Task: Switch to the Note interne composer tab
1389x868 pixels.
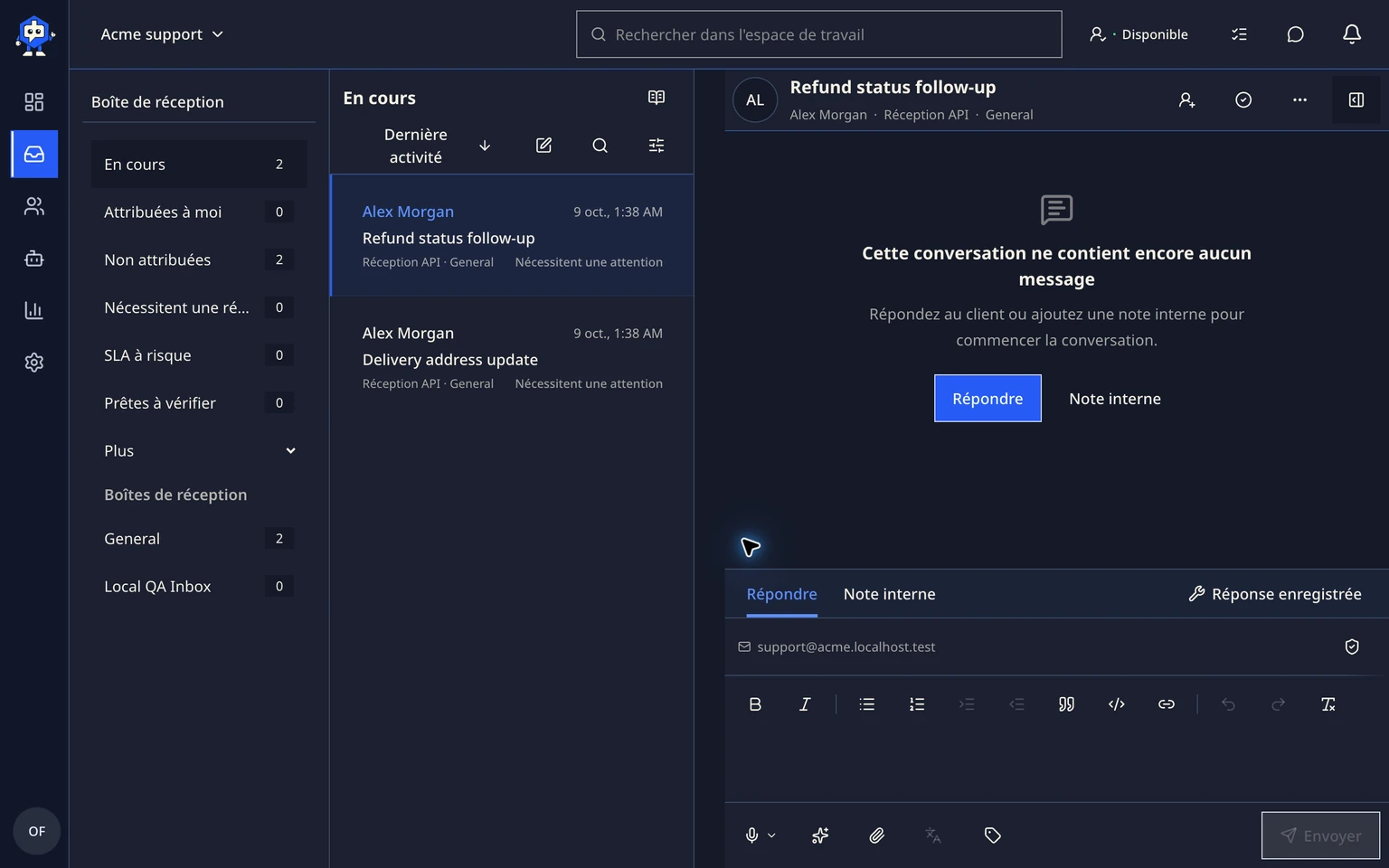Action: coord(889,594)
